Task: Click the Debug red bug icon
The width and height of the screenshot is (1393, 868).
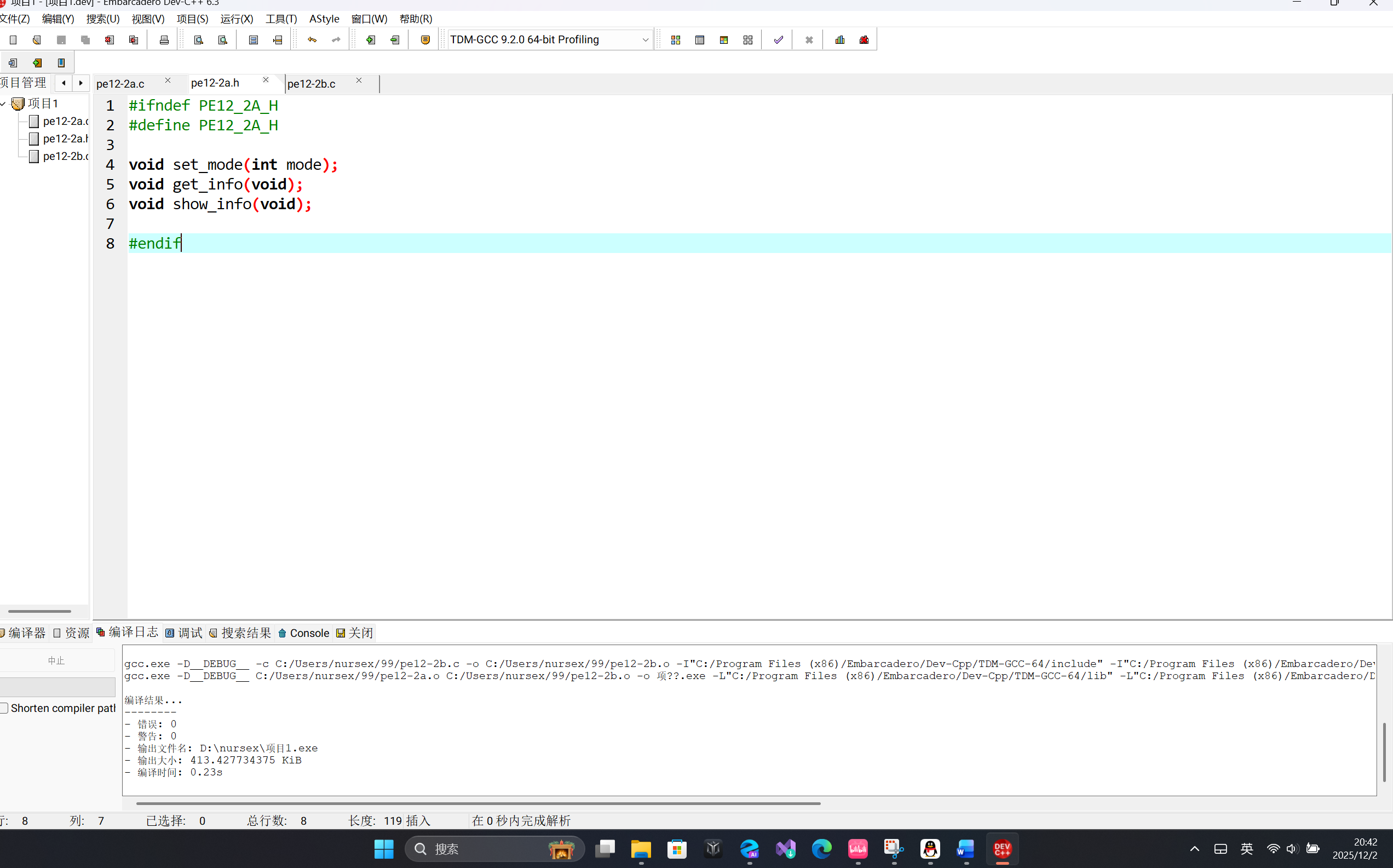Action: [864, 39]
